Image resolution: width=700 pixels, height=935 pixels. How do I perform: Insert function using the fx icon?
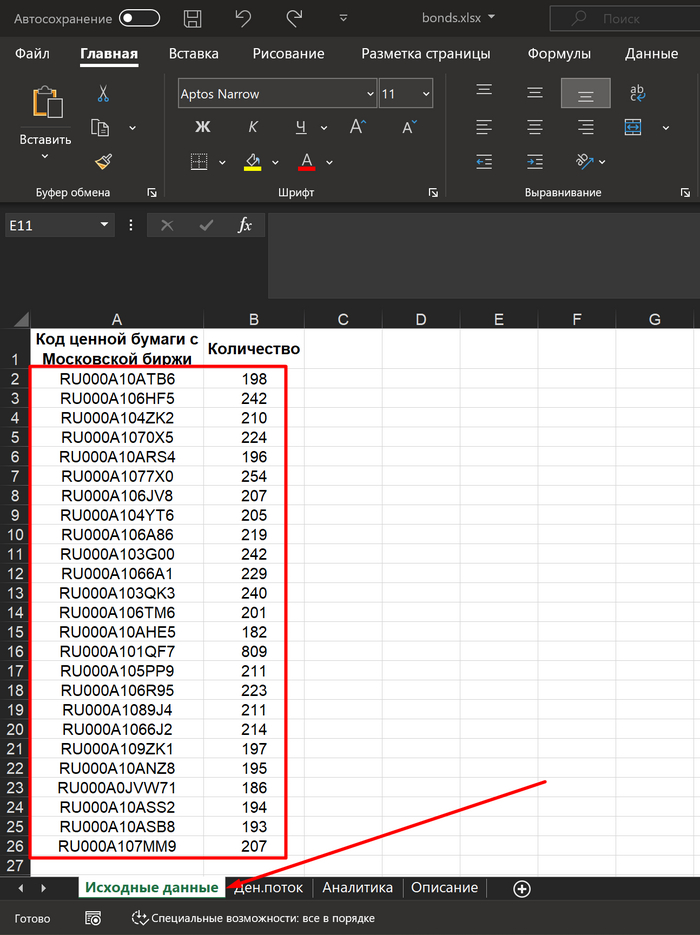click(245, 226)
